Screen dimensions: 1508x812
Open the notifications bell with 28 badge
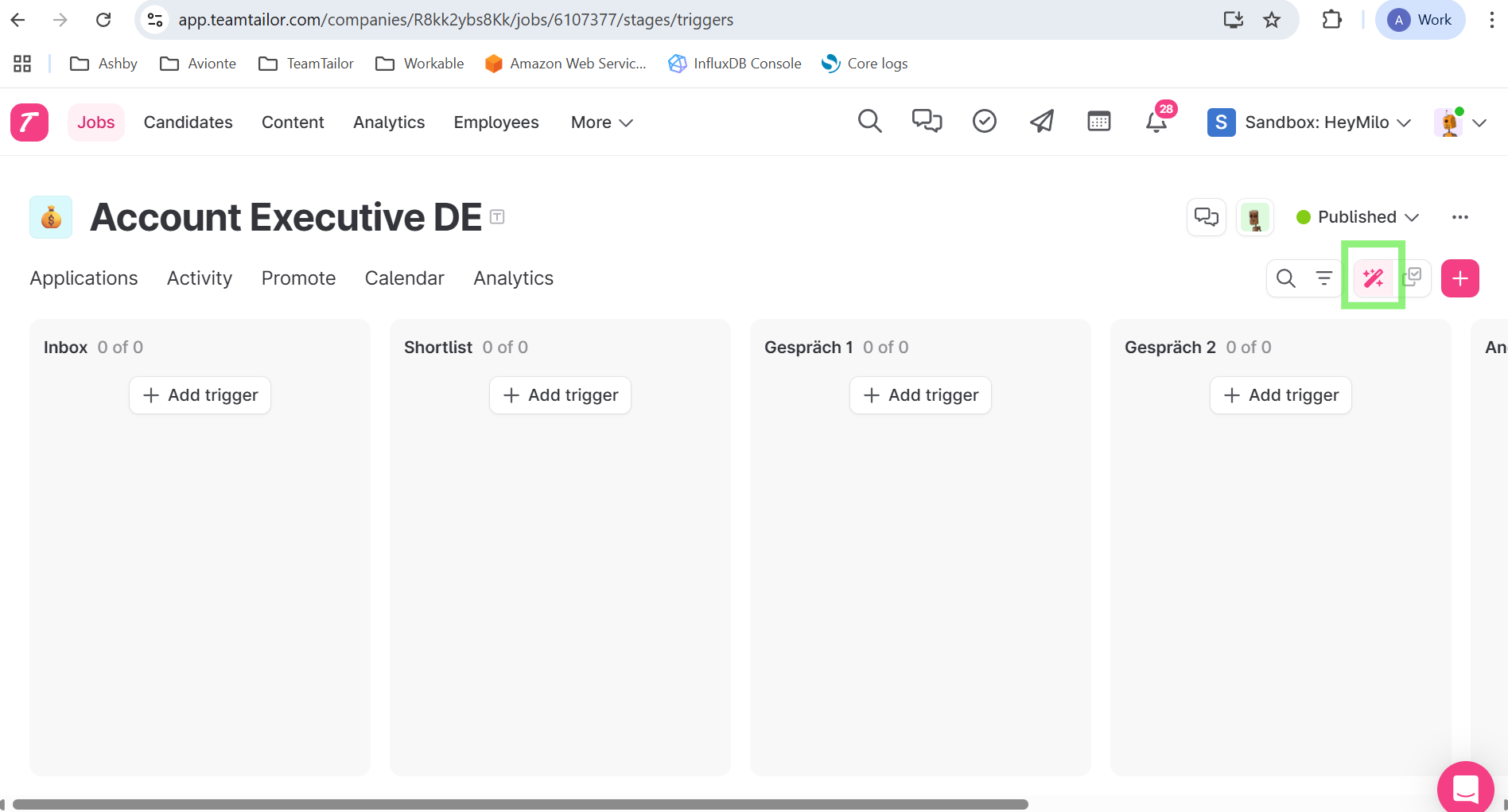coord(1156,122)
